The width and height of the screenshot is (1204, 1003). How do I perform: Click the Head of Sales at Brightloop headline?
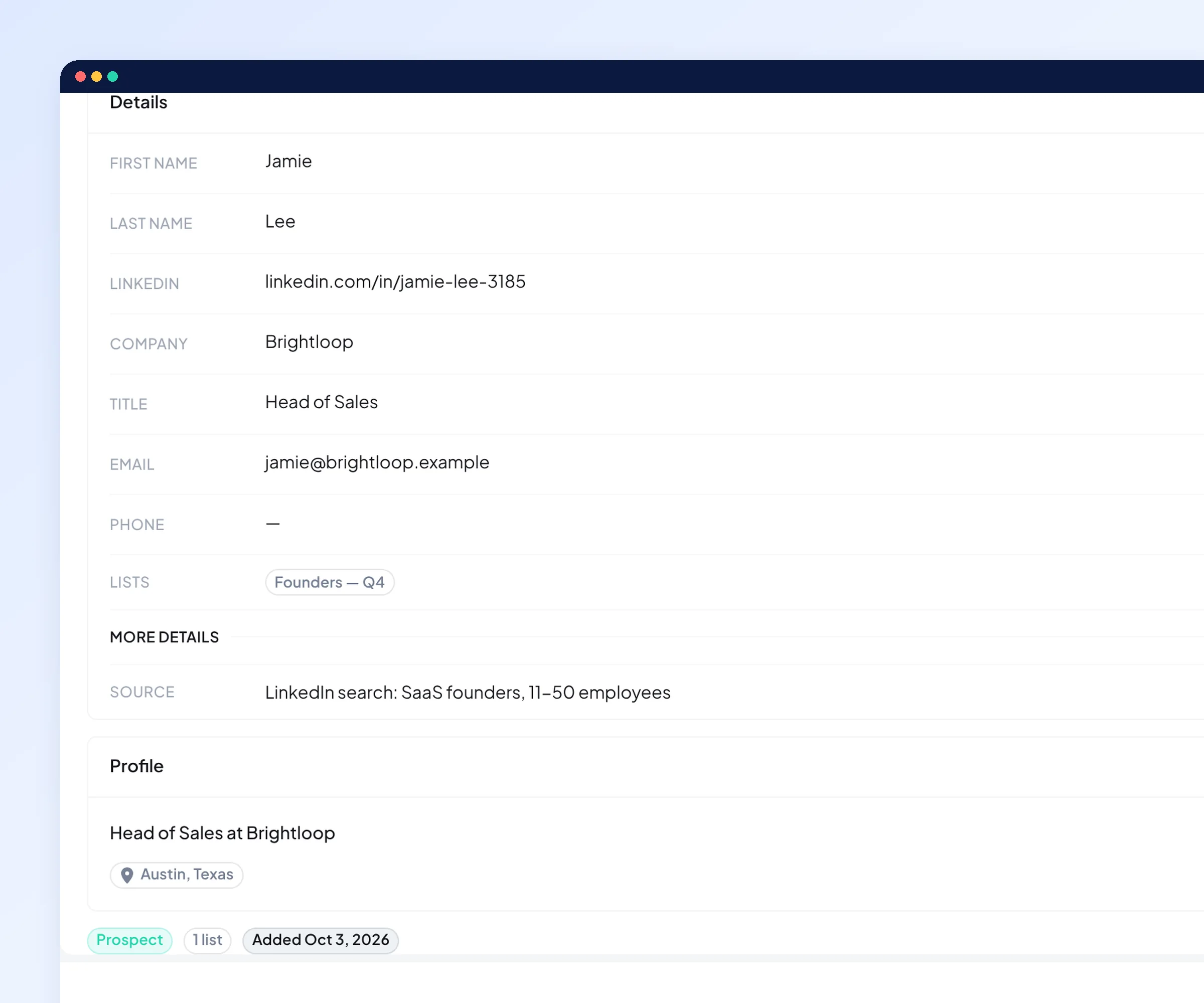point(222,833)
